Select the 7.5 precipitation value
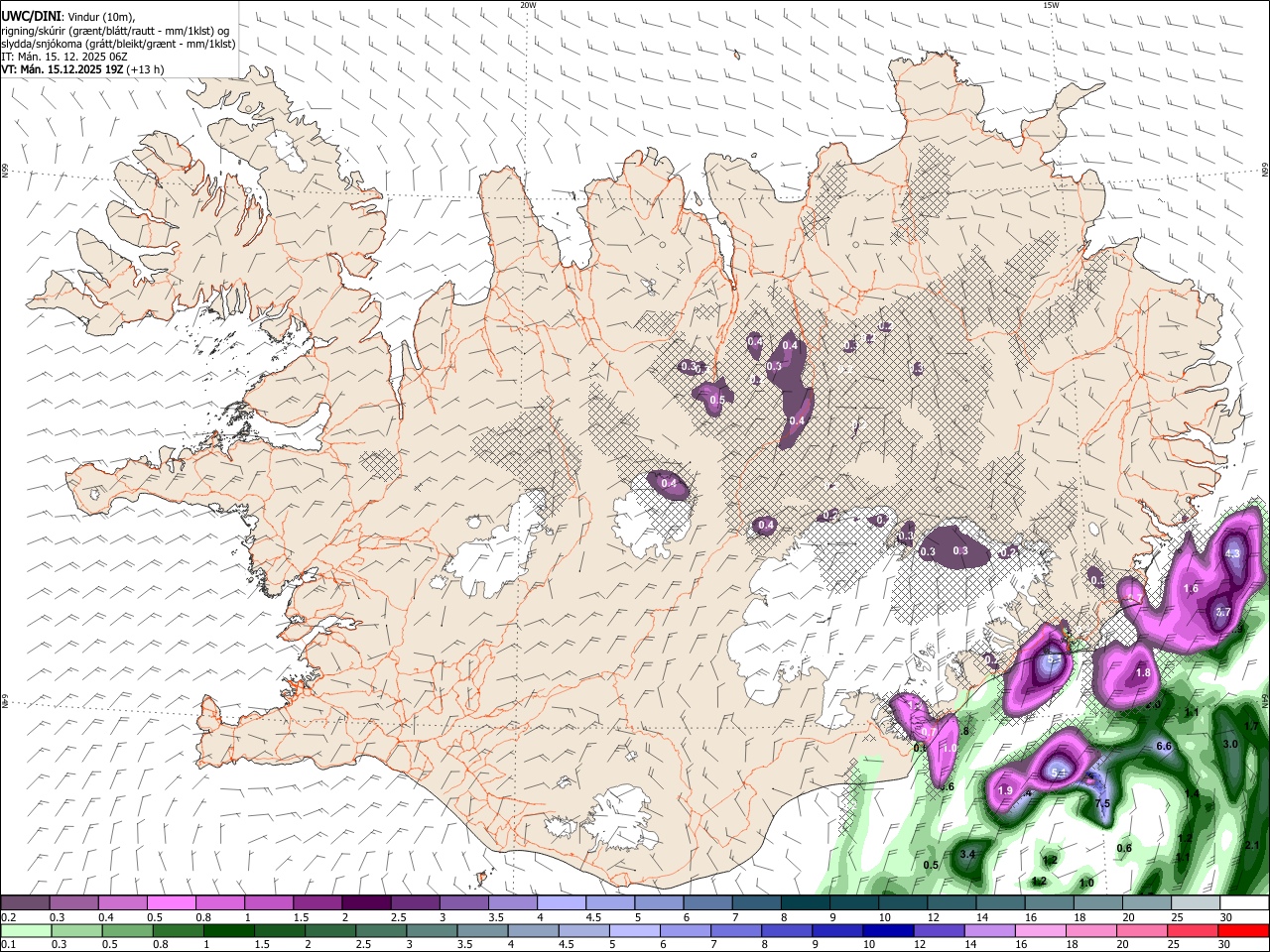1270x952 pixels. click(x=1102, y=803)
